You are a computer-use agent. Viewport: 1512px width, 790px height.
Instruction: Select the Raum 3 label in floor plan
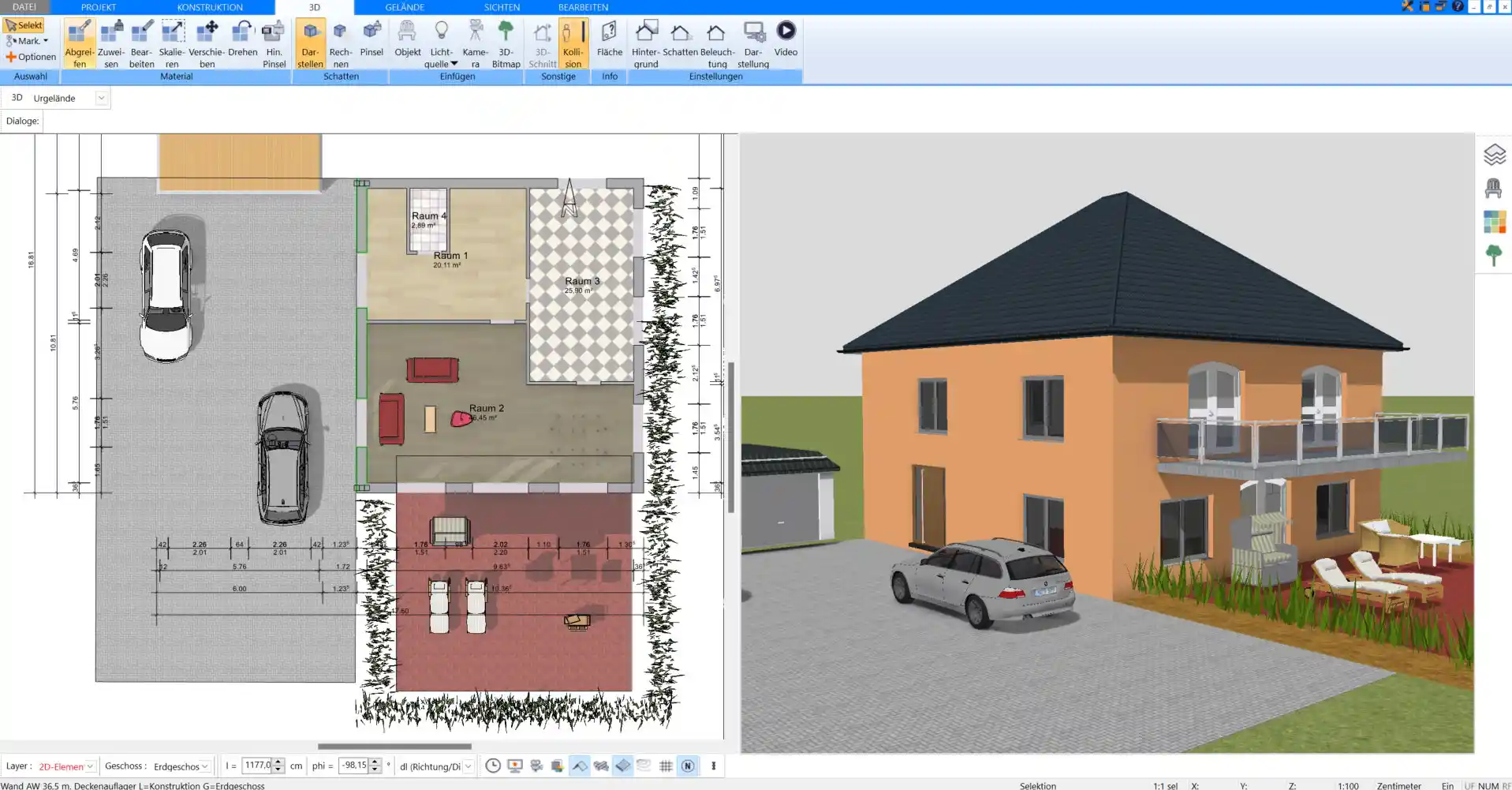coord(582,281)
